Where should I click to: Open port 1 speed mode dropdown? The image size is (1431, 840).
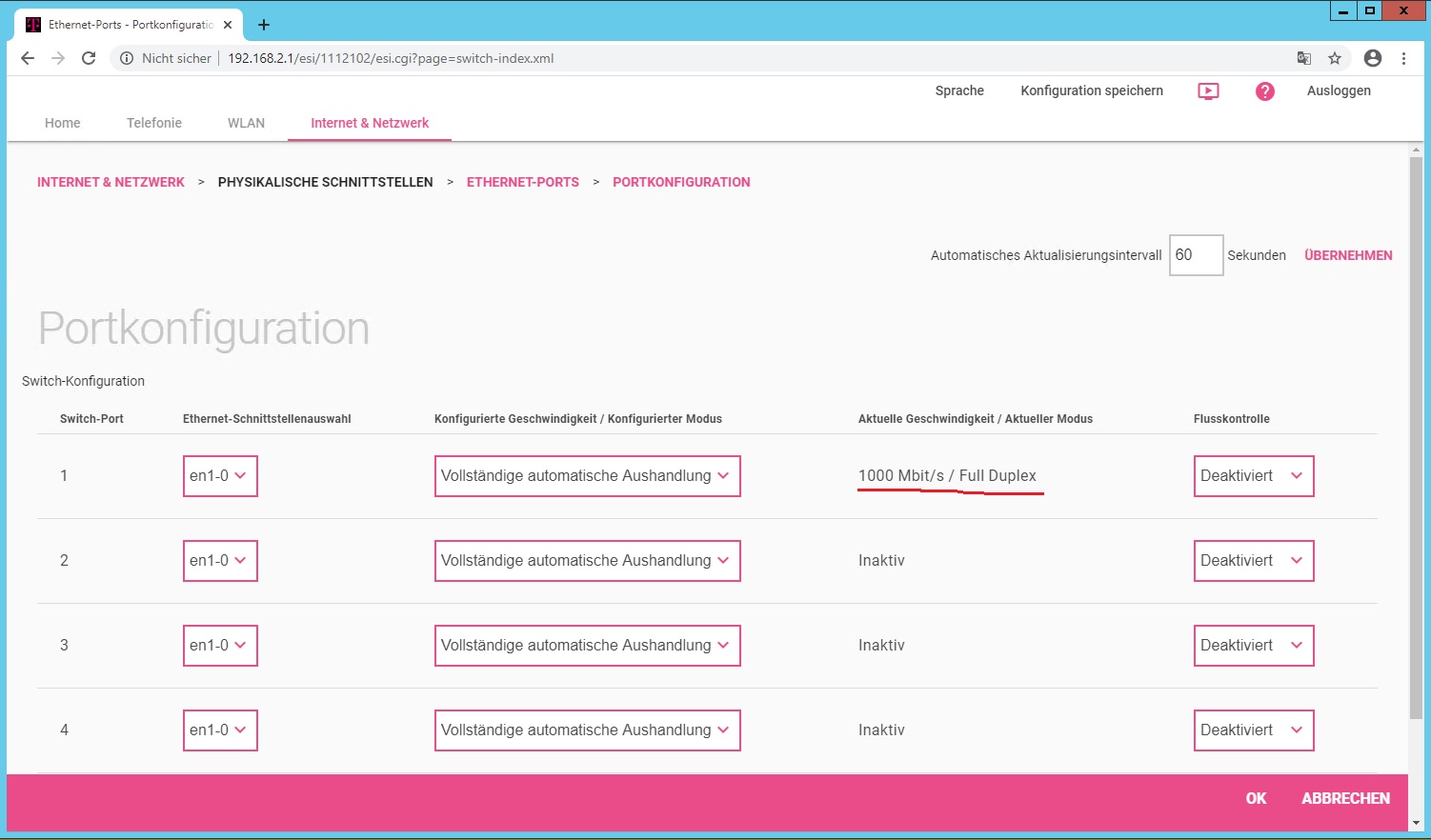587,476
